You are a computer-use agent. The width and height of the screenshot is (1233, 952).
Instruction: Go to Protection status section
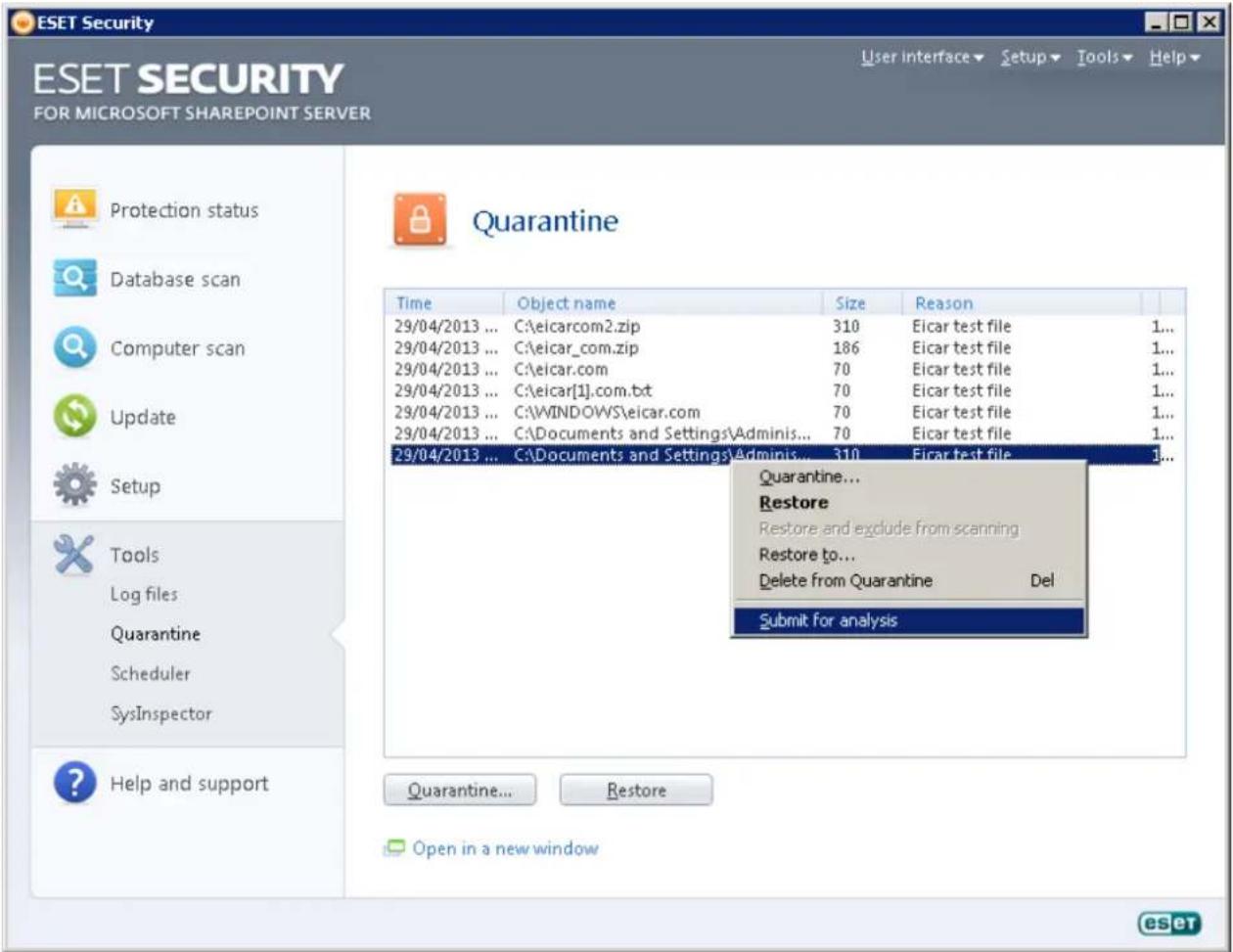(x=184, y=210)
